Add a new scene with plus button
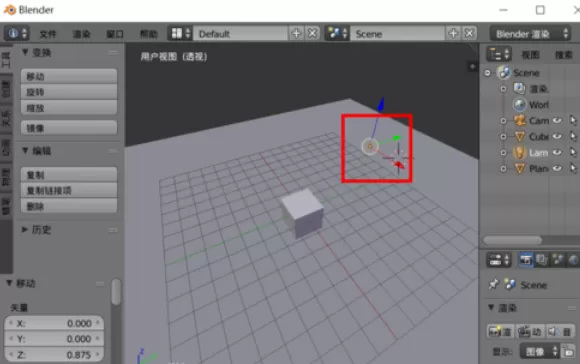 coord(453,34)
